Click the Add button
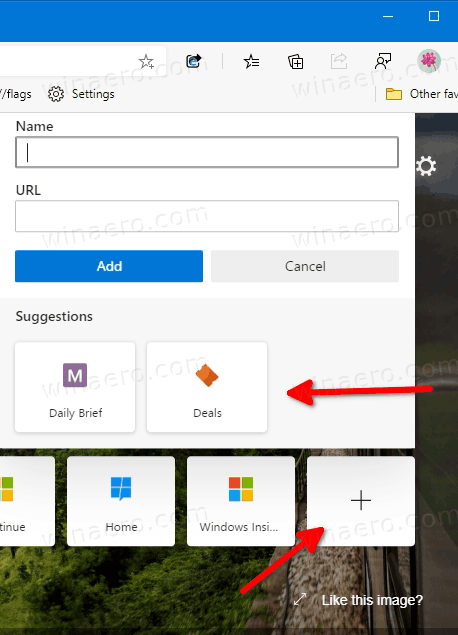 (109, 266)
